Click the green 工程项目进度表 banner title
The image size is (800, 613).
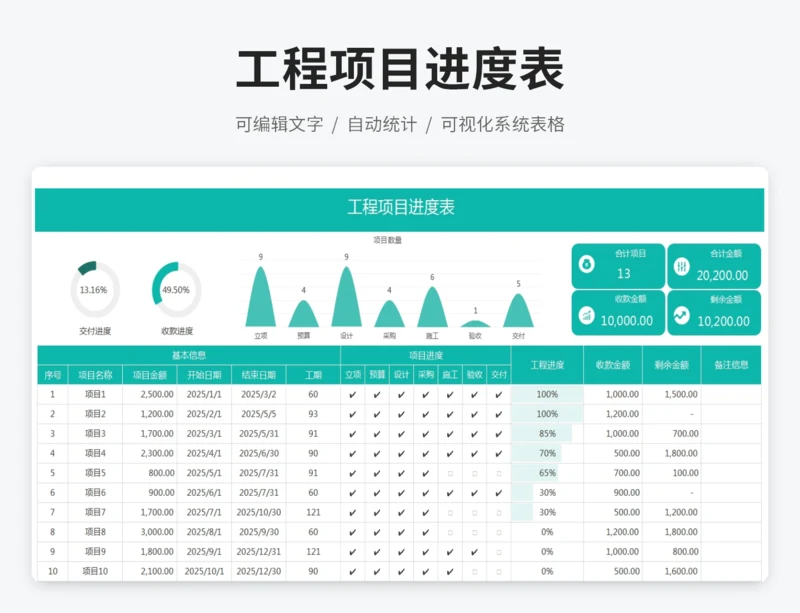coord(401,207)
